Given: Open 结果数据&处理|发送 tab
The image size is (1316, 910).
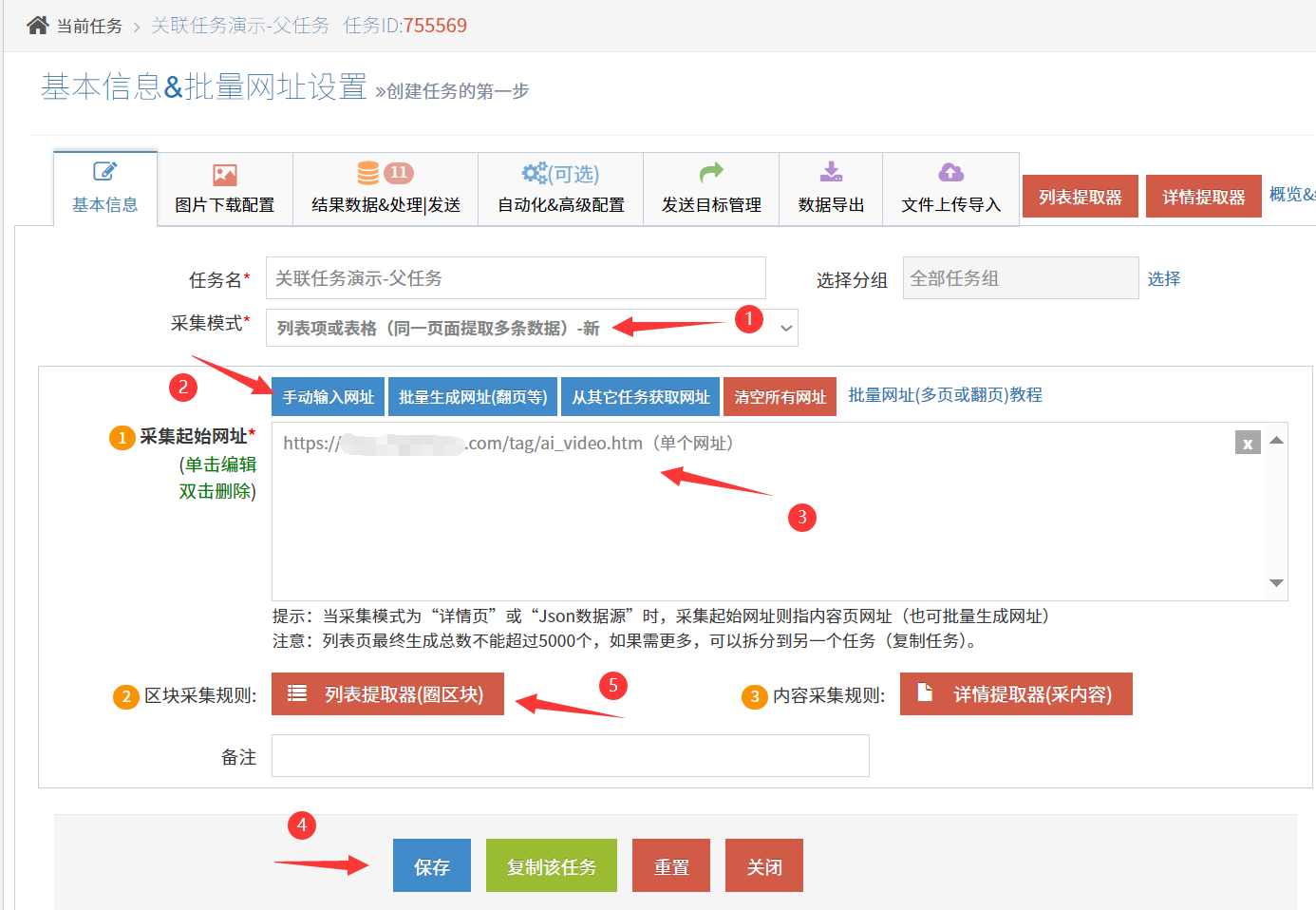Looking at the screenshot, I should 385,189.
